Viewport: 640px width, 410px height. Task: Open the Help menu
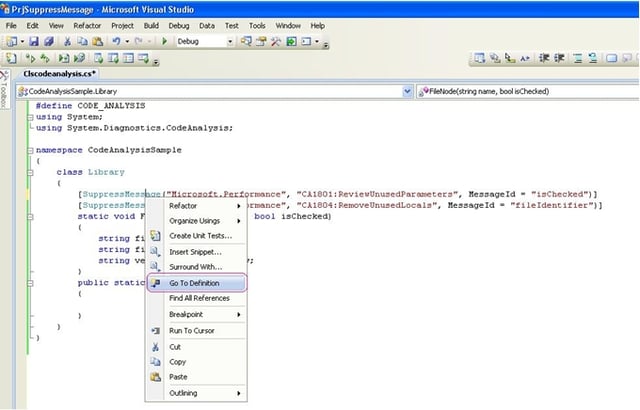click(318, 26)
